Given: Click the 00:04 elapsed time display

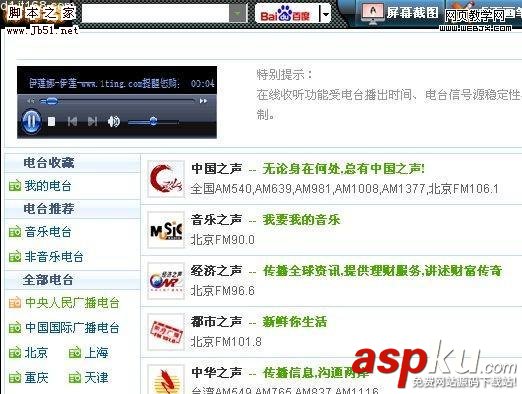Looking at the screenshot, I should coord(202,83).
